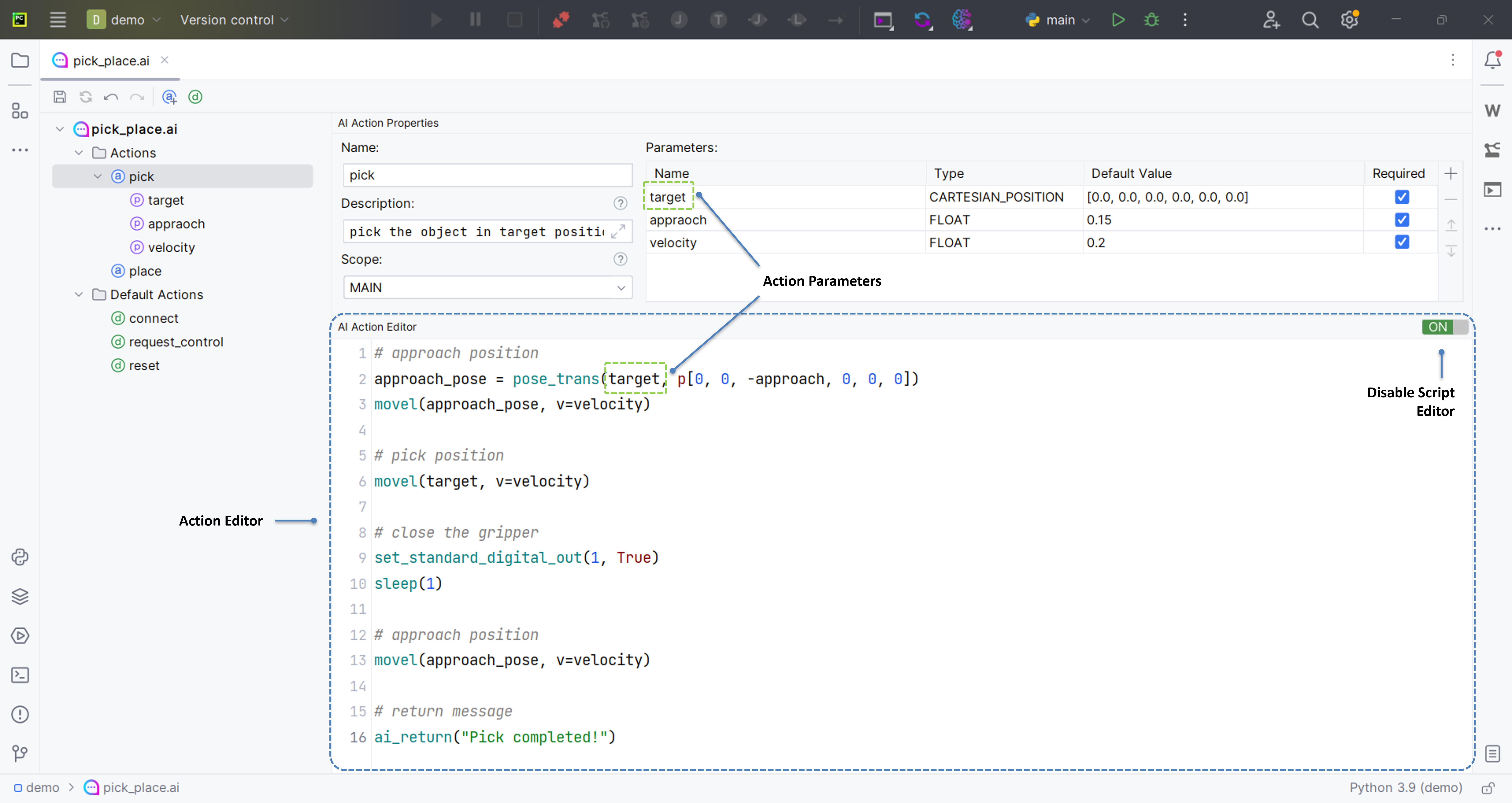Click the add default action icon

click(195, 97)
